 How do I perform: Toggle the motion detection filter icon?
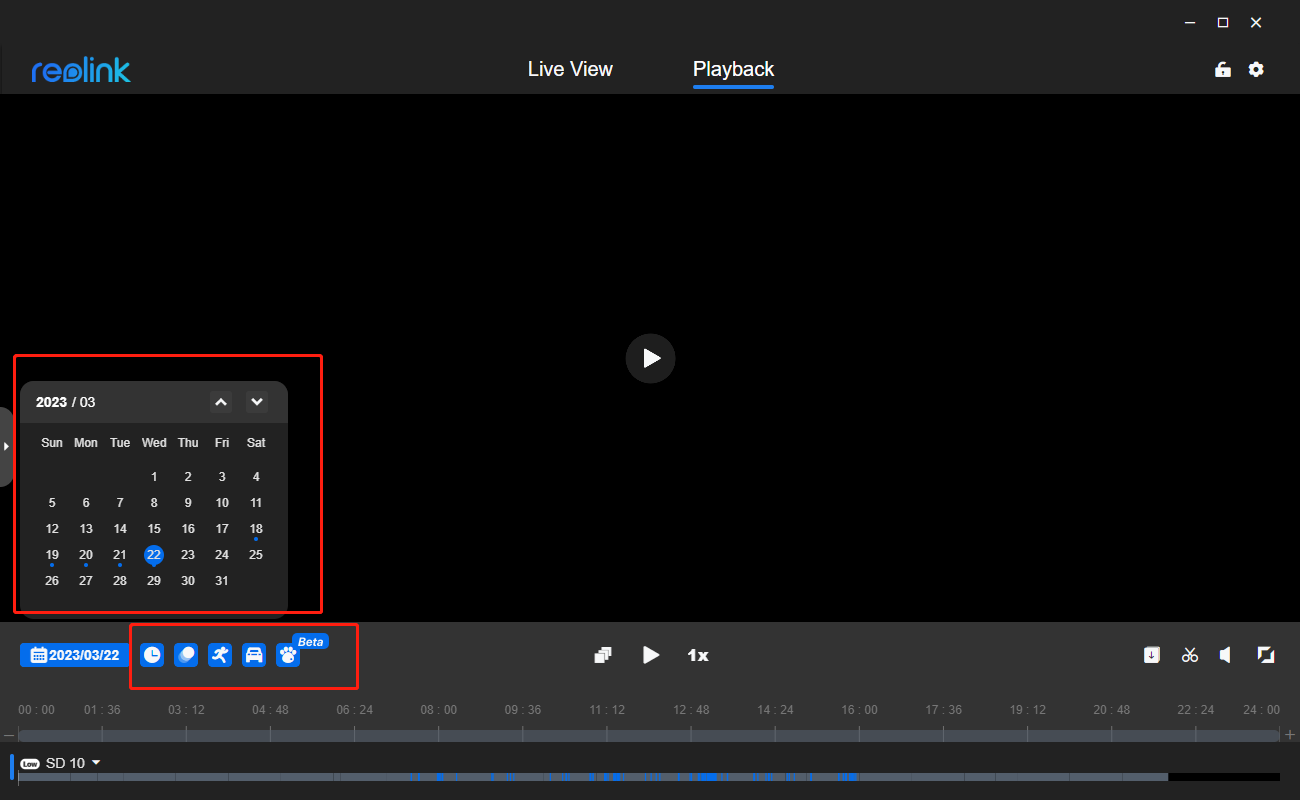pos(186,655)
